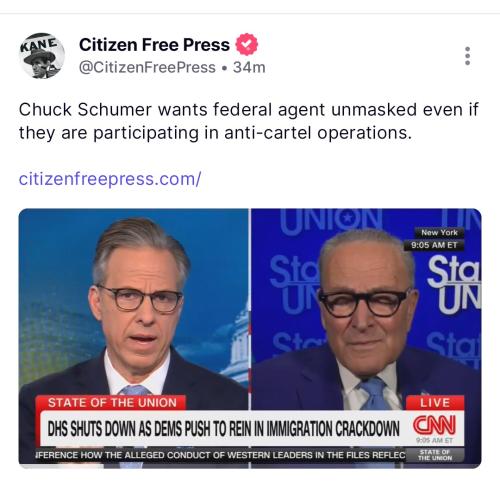Click the KANE text in the avatar
Image resolution: width=500 pixels, height=489 pixels.
(39, 44)
